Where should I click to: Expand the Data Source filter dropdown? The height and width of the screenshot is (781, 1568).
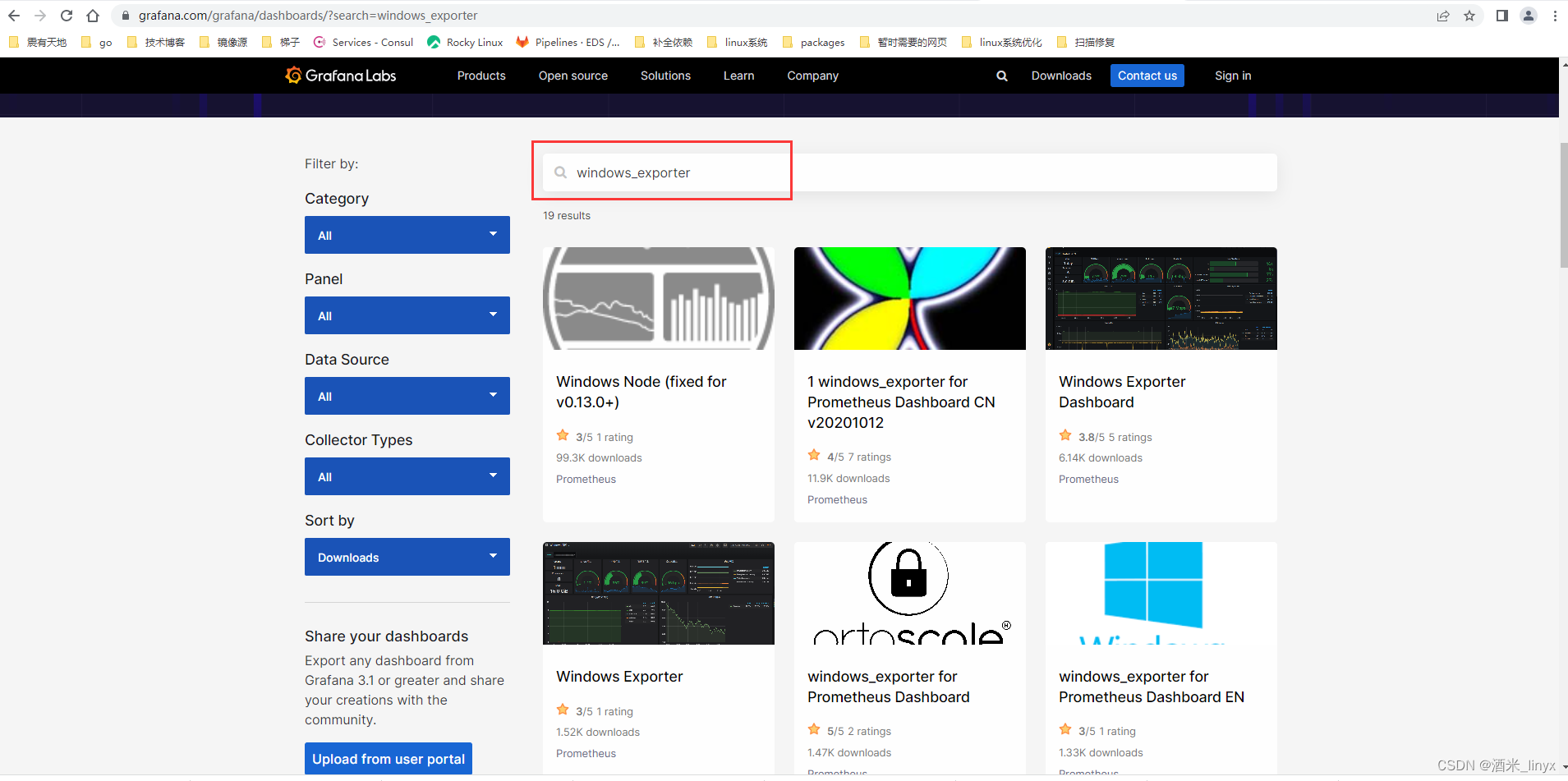click(407, 396)
